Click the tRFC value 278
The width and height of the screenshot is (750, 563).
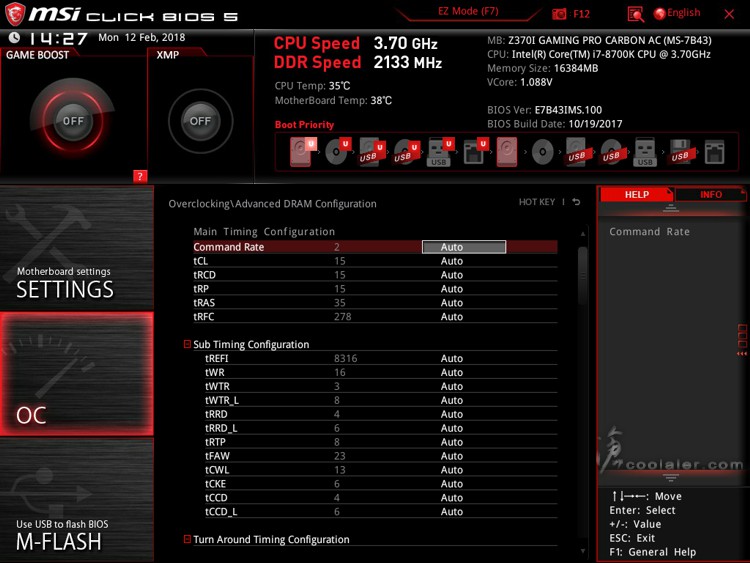[x=342, y=316]
